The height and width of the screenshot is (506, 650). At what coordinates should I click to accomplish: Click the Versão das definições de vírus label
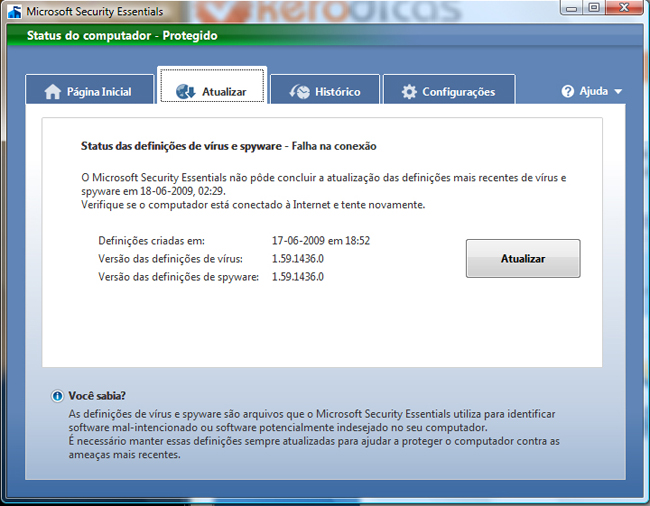pos(170,259)
